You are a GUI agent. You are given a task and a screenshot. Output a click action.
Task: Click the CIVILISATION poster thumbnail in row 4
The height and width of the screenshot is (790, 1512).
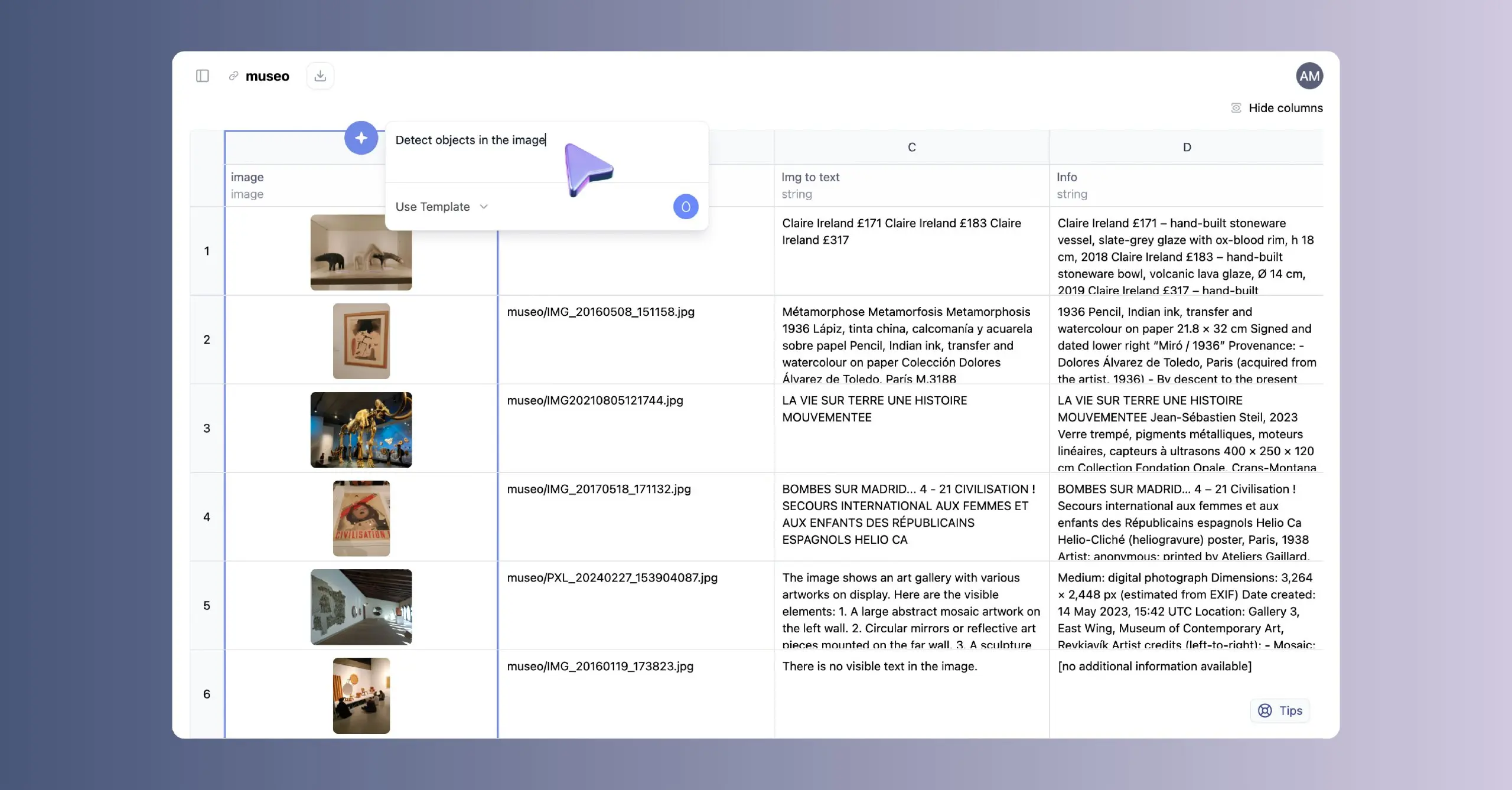pos(361,518)
